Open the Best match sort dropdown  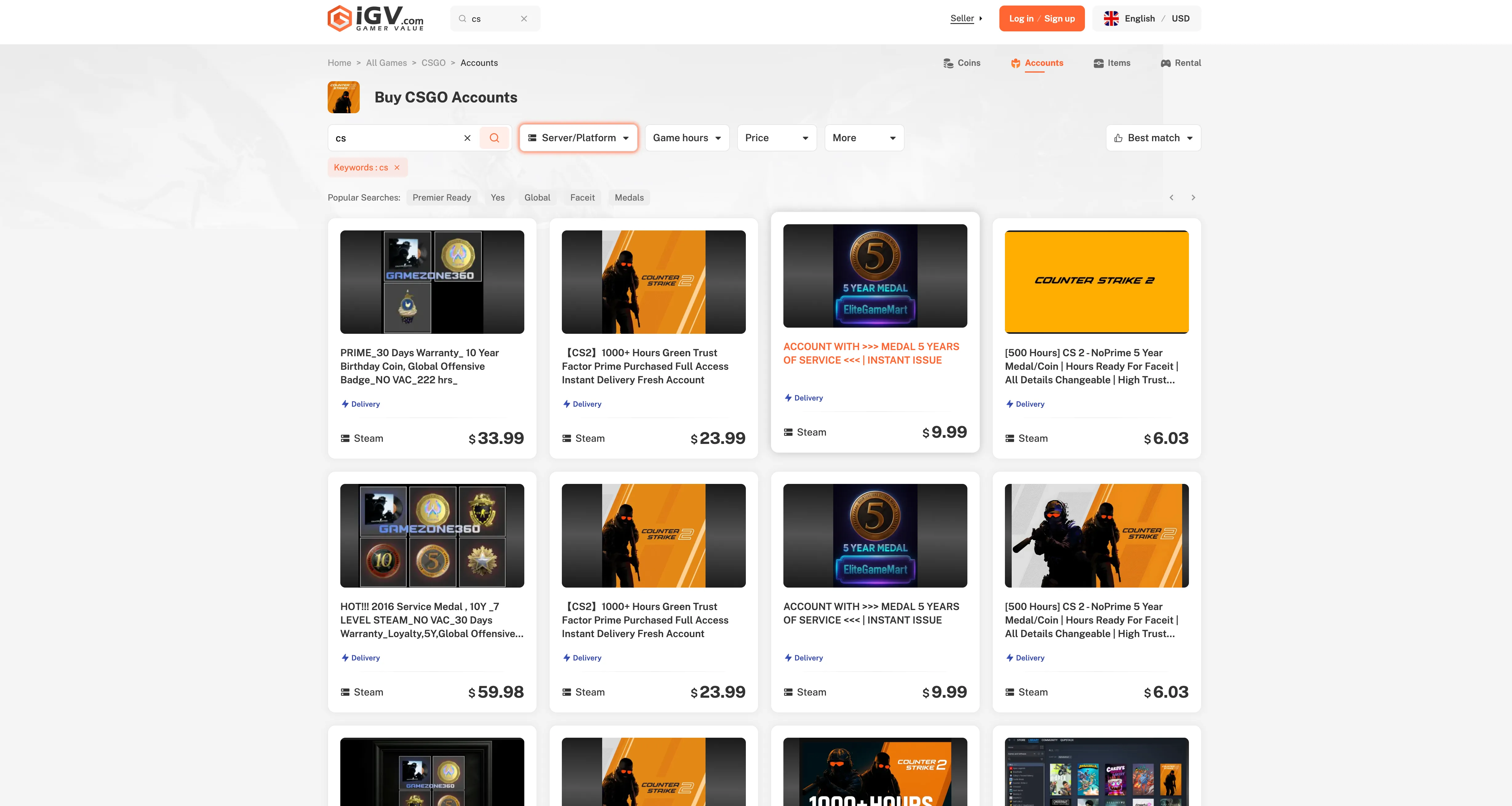1152,138
